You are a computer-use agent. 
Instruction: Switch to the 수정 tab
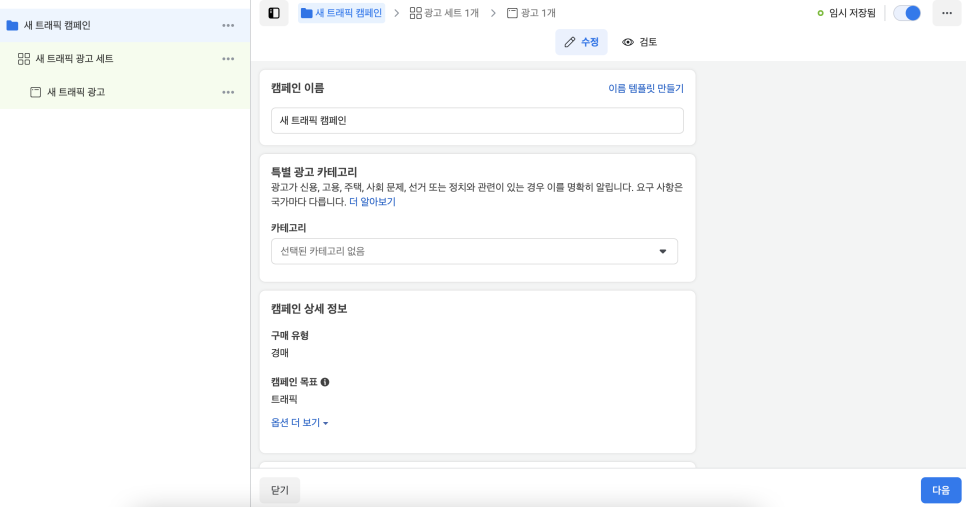pos(582,42)
